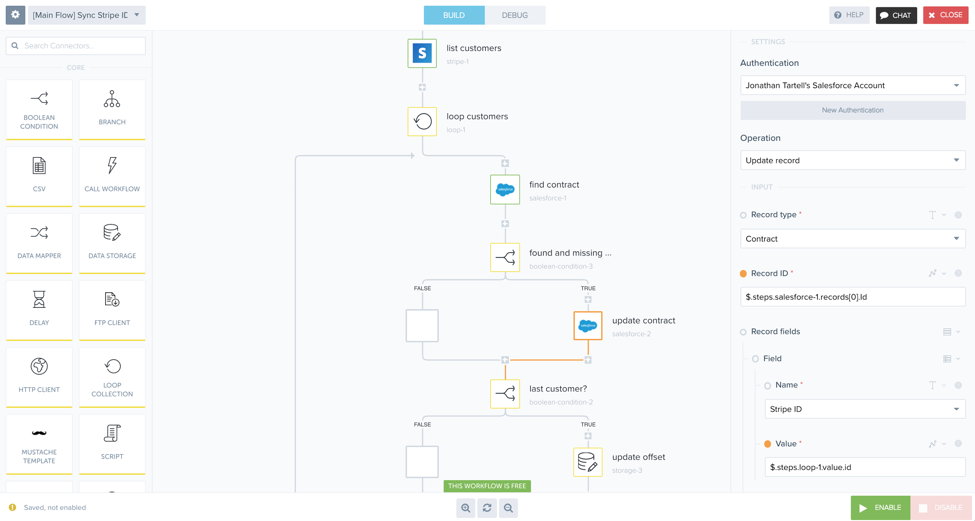Add step after list customers
Image resolution: width=975 pixels, height=521 pixels.
[x=422, y=88]
